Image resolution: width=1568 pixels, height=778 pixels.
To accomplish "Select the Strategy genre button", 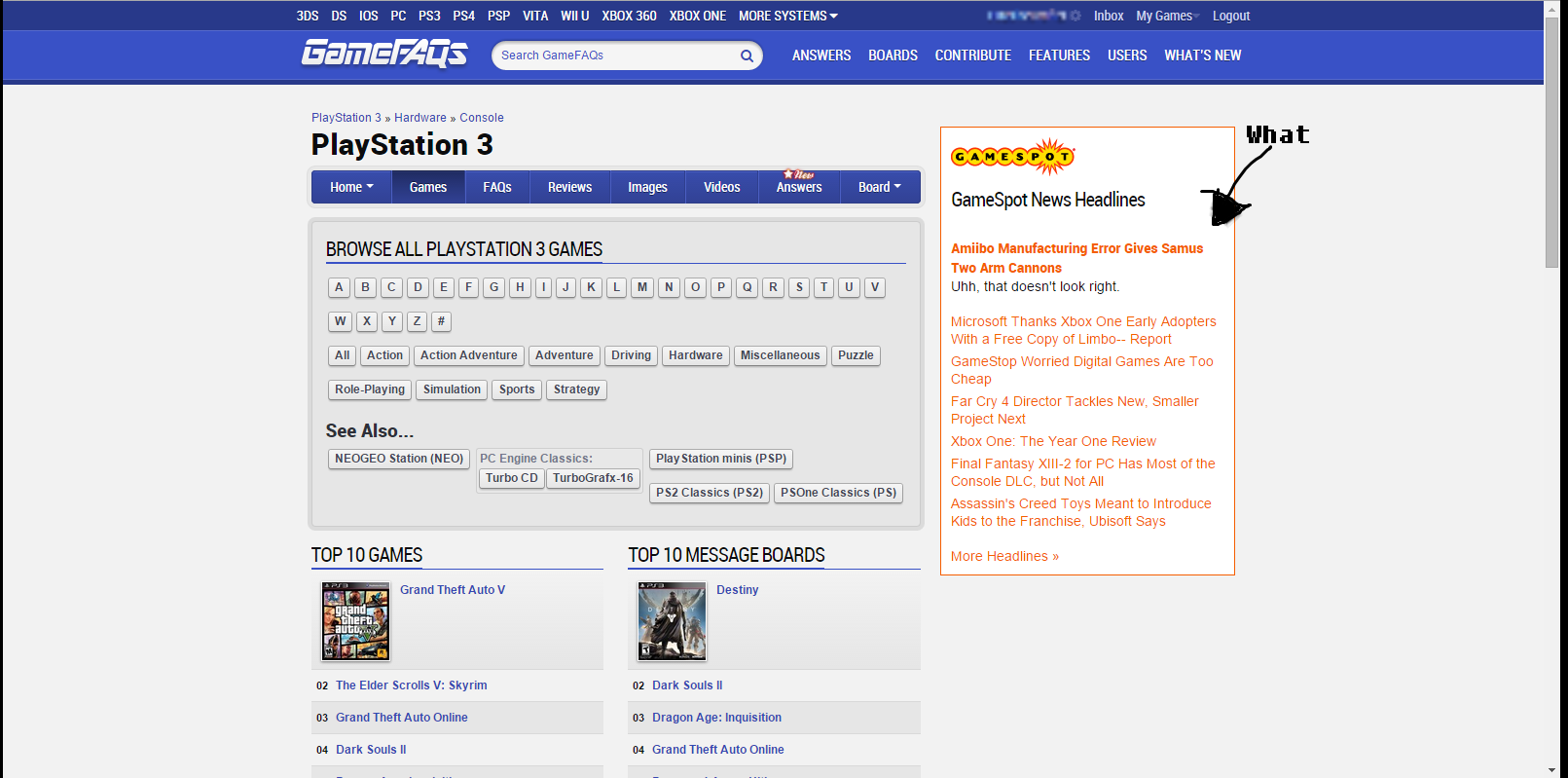I will coord(577,389).
